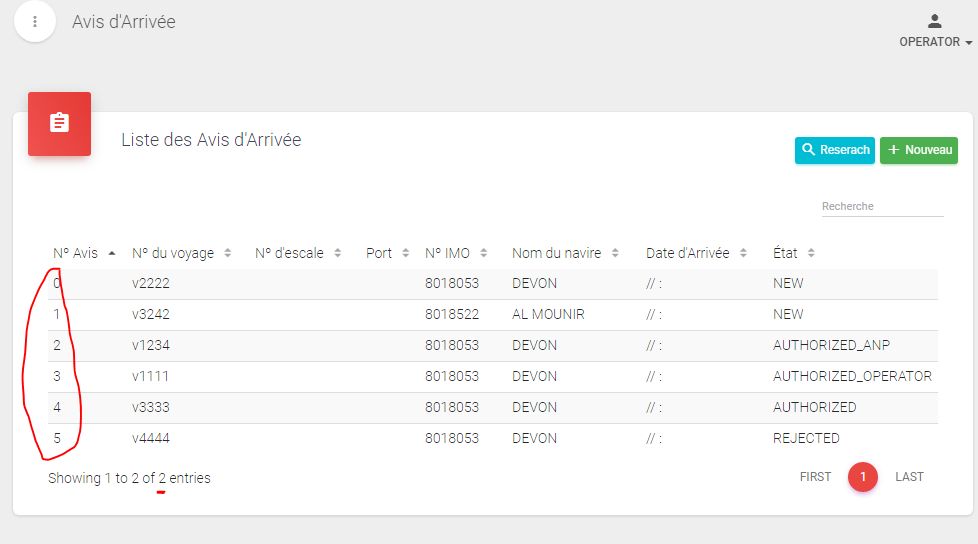Click NEW status in v2222 row
The image size is (978, 544).
click(788, 283)
